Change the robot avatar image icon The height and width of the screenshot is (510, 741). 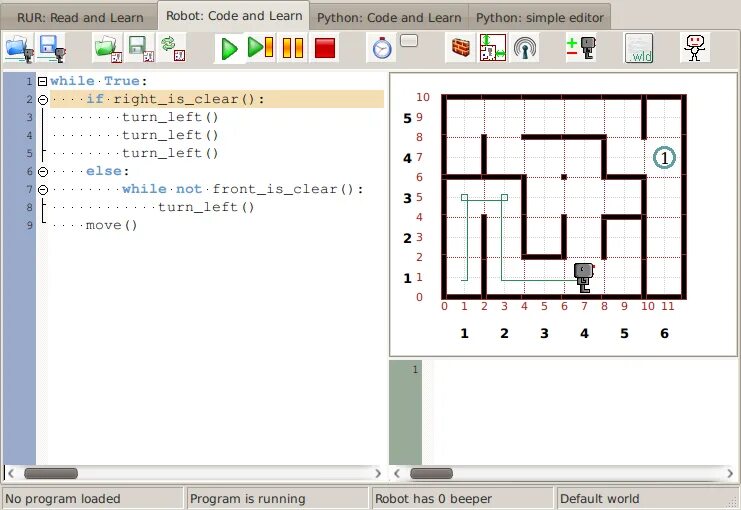695,48
